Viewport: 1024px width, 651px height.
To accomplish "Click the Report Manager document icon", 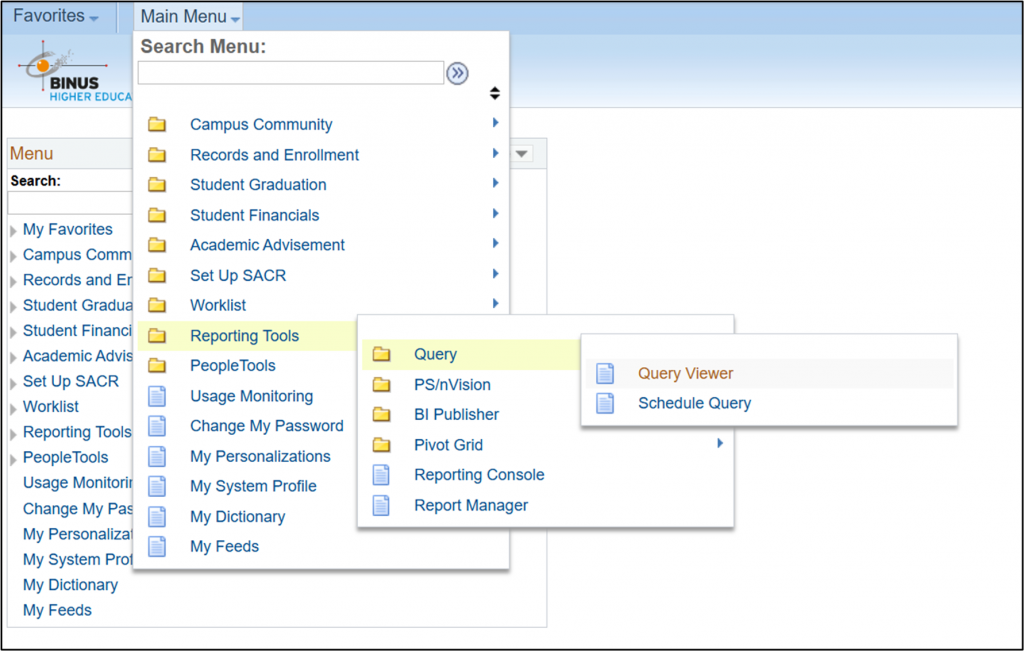I will (381, 506).
